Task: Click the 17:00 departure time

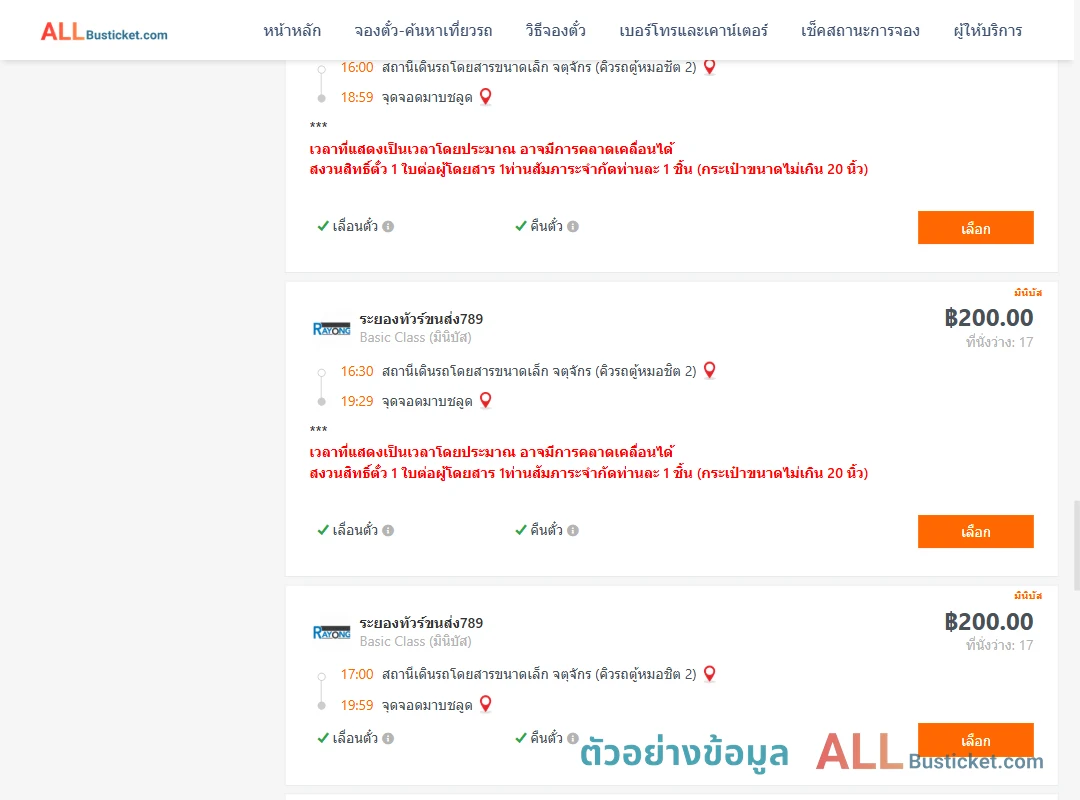Action: 357,674
